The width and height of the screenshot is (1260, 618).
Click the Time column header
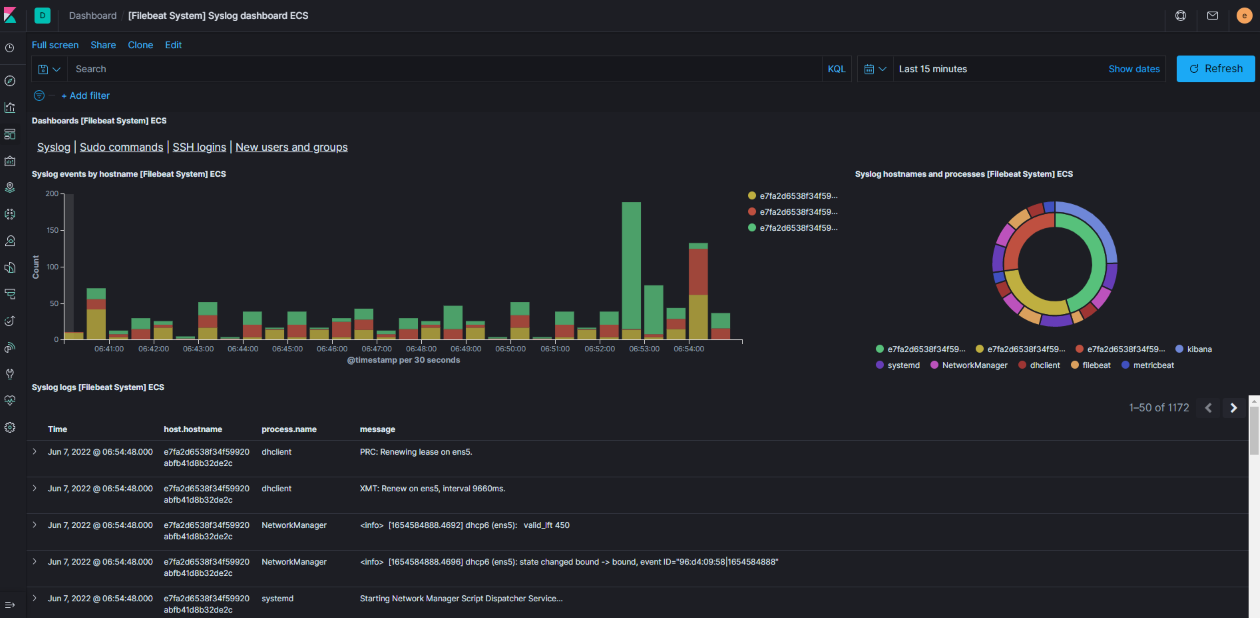point(58,429)
